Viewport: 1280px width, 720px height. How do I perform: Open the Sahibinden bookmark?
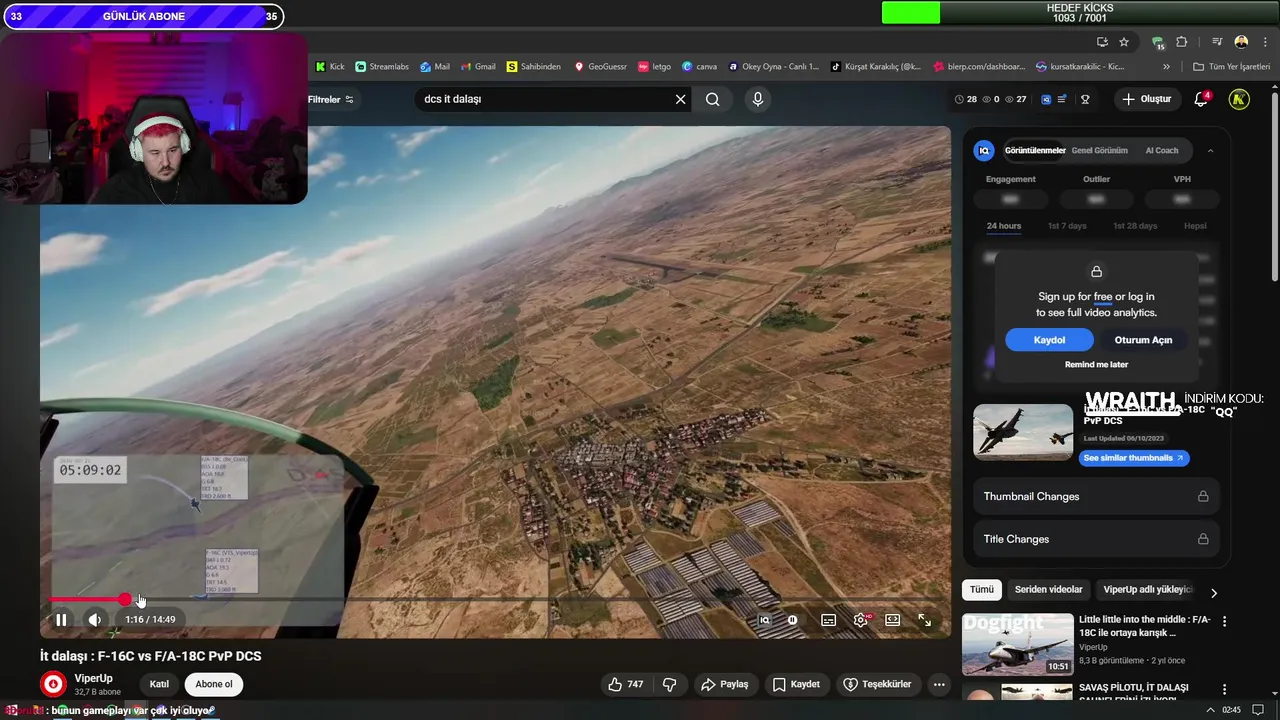tap(533, 67)
